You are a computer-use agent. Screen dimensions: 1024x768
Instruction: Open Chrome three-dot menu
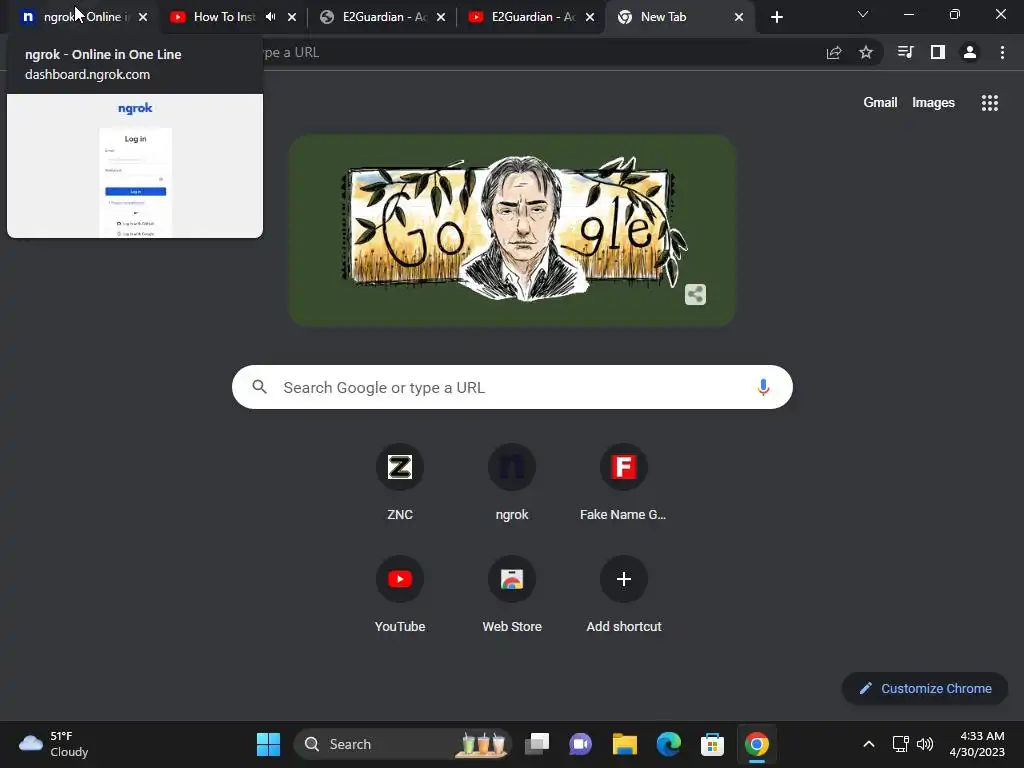(x=1002, y=52)
